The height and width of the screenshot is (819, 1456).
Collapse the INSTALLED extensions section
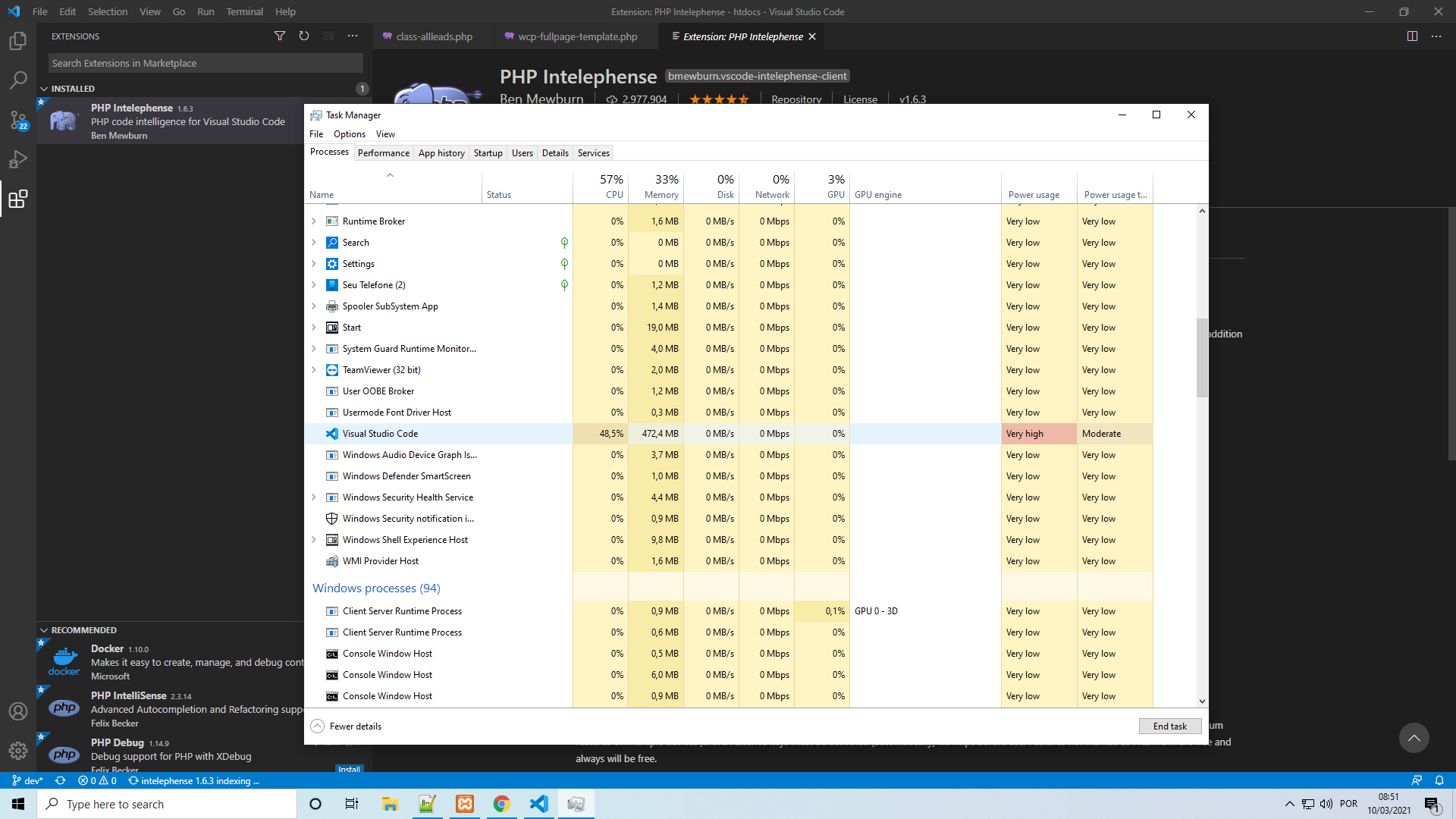pyautogui.click(x=44, y=89)
